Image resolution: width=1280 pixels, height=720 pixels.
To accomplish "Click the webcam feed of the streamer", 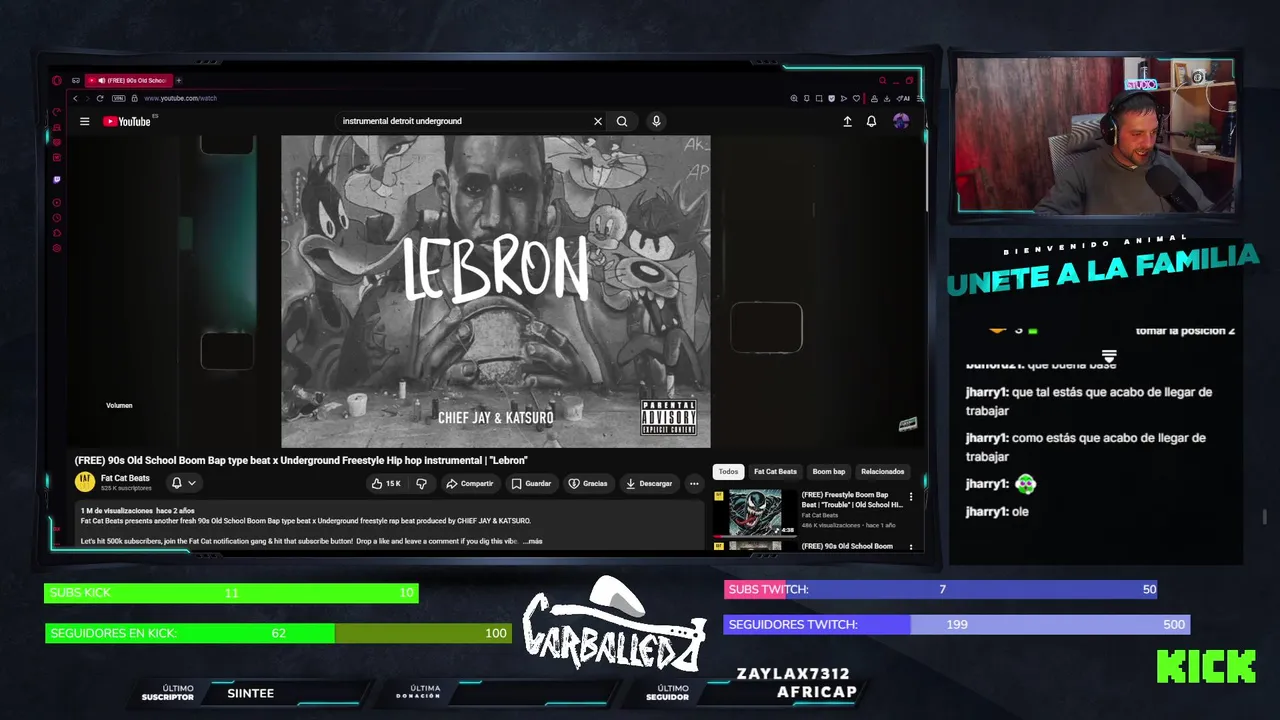I will [x=1096, y=135].
